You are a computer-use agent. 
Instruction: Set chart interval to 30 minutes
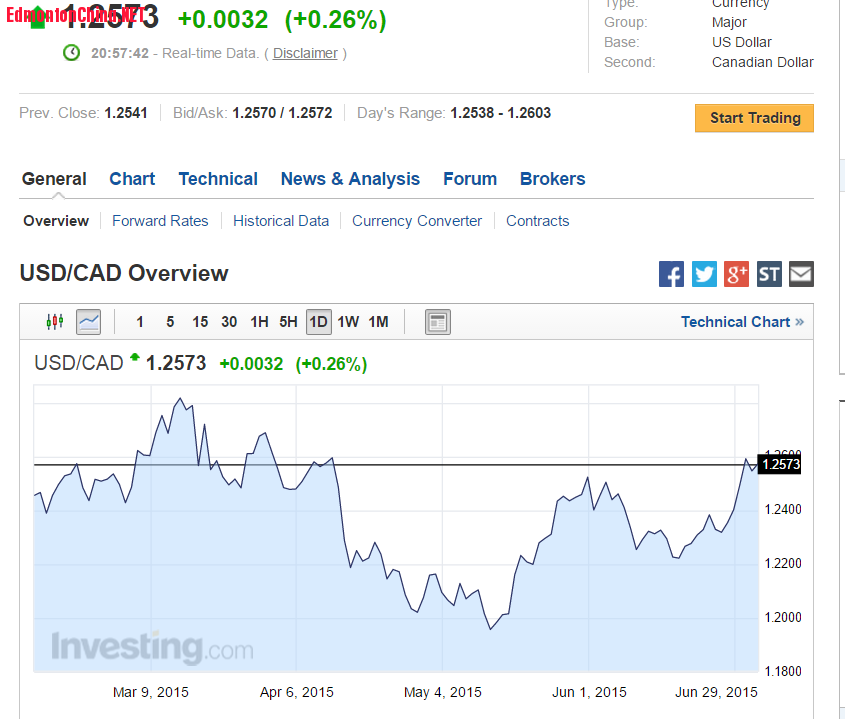tap(229, 322)
